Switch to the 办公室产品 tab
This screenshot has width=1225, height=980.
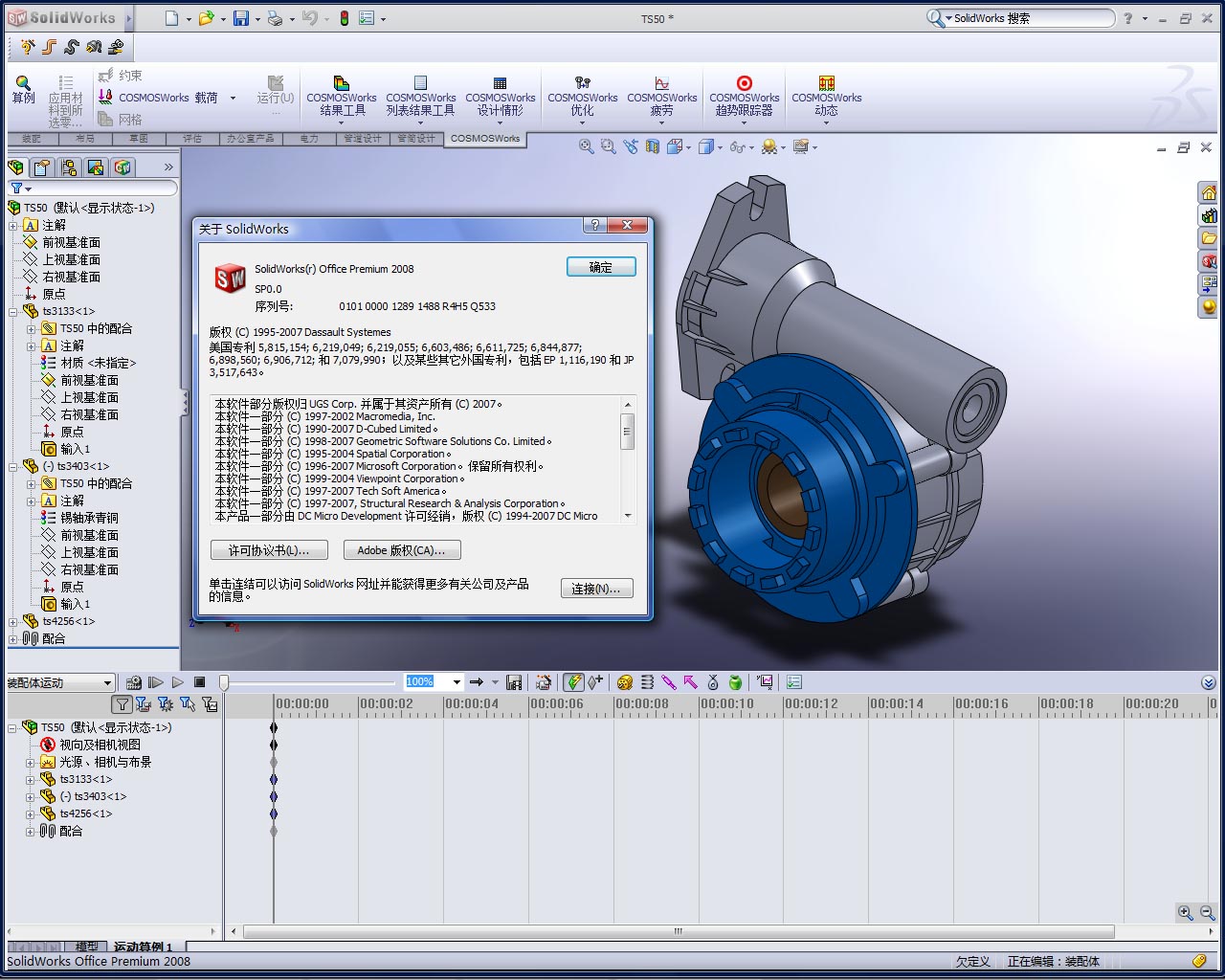(250, 139)
